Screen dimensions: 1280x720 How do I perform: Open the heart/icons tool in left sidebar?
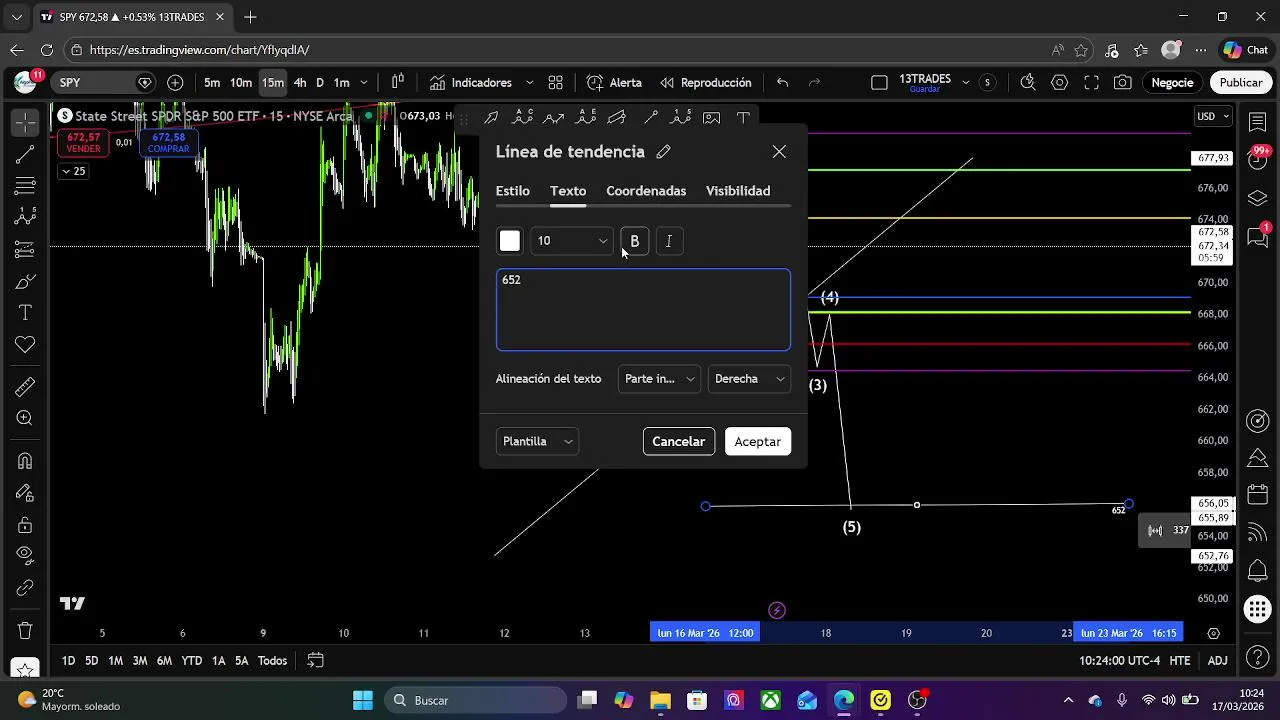(25, 345)
